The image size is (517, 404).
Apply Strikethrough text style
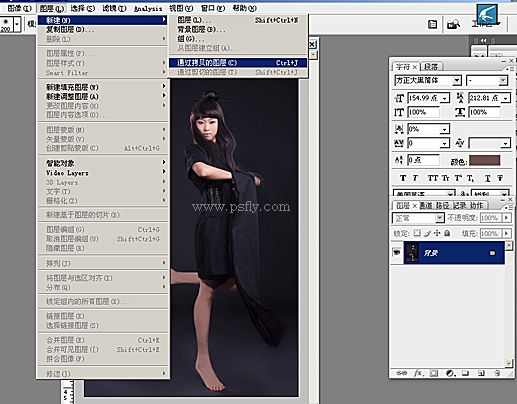[x=500, y=178]
